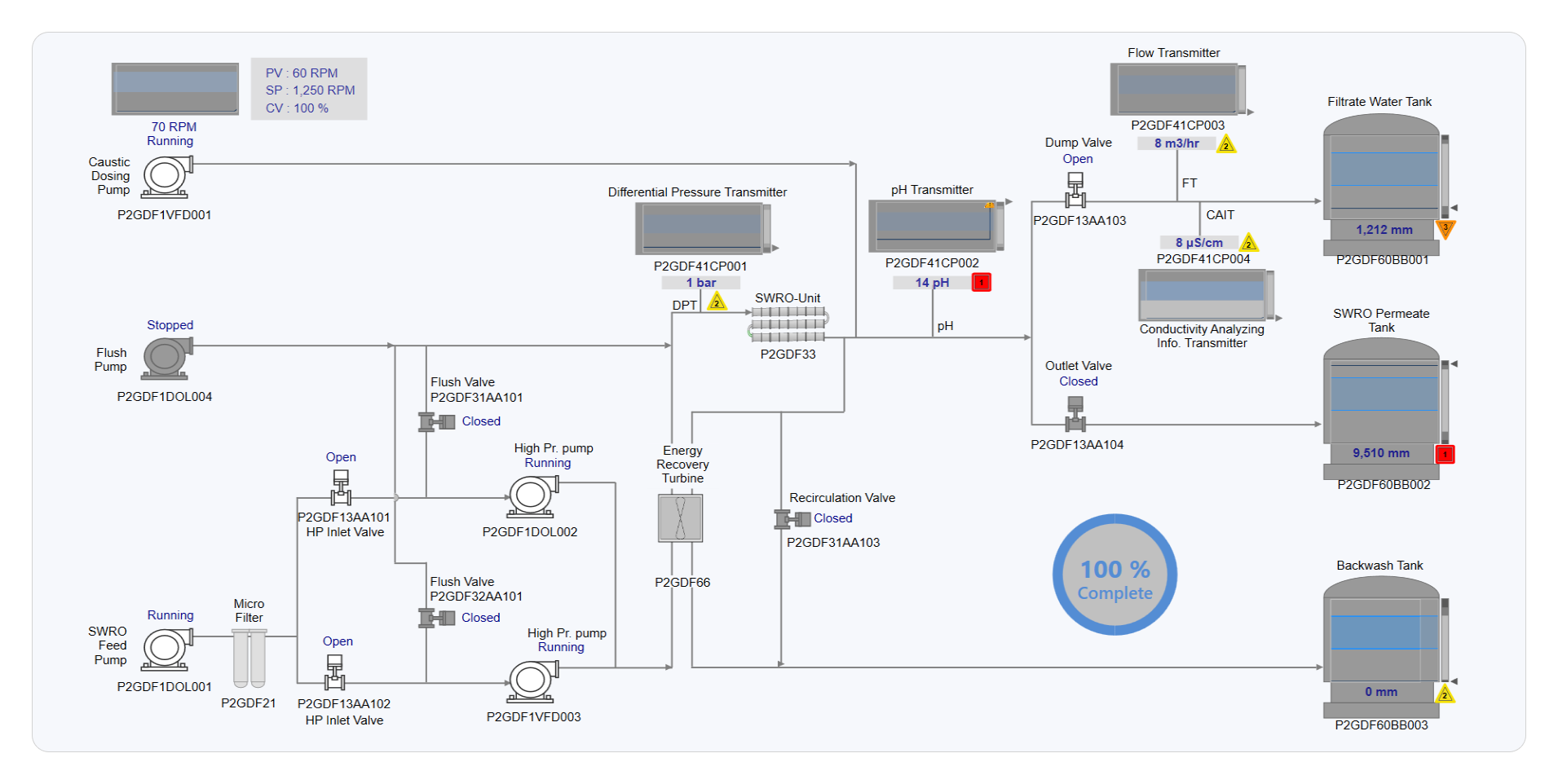Click the Caustic Dosing Pump icon
The height and width of the screenshot is (784, 1558).
pyautogui.click(x=166, y=176)
